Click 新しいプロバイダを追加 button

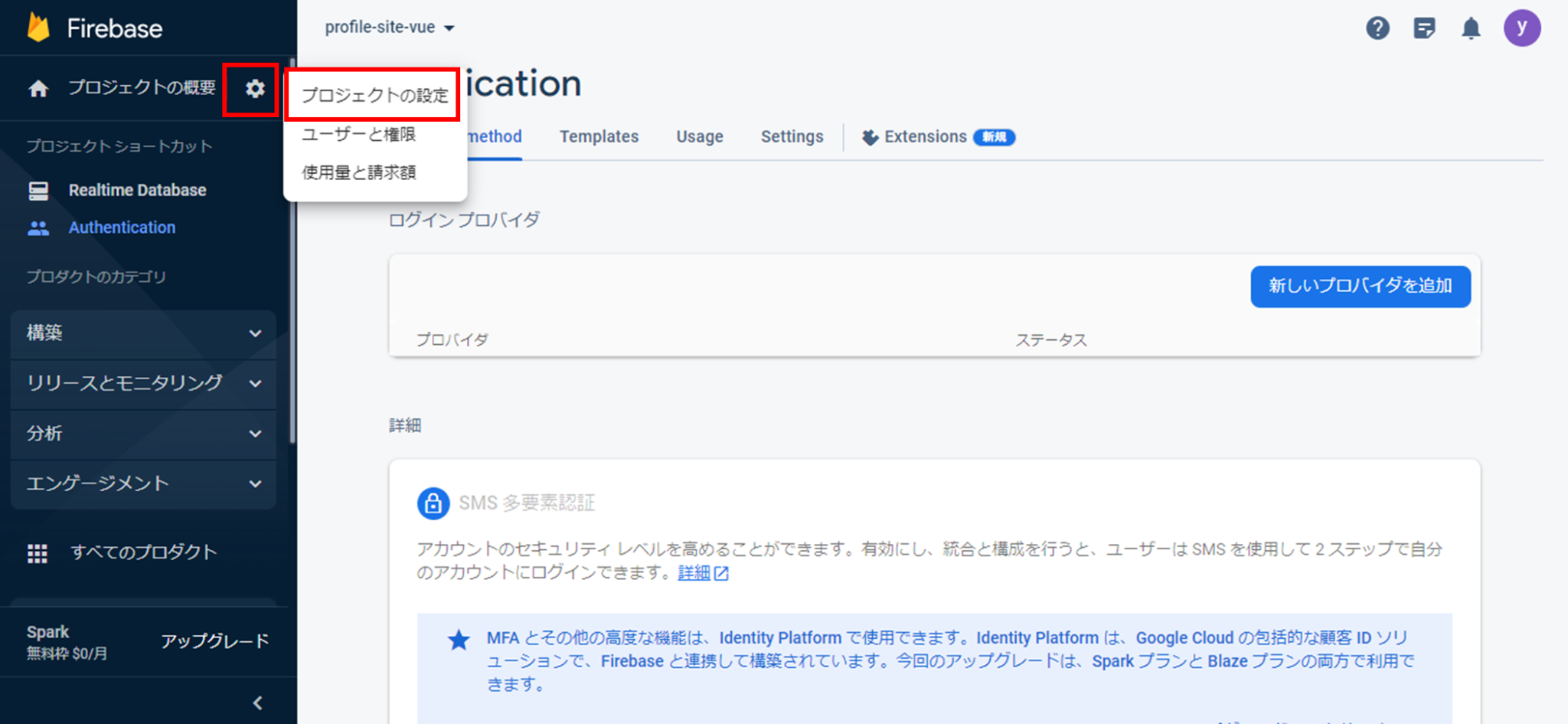(x=1360, y=286)
